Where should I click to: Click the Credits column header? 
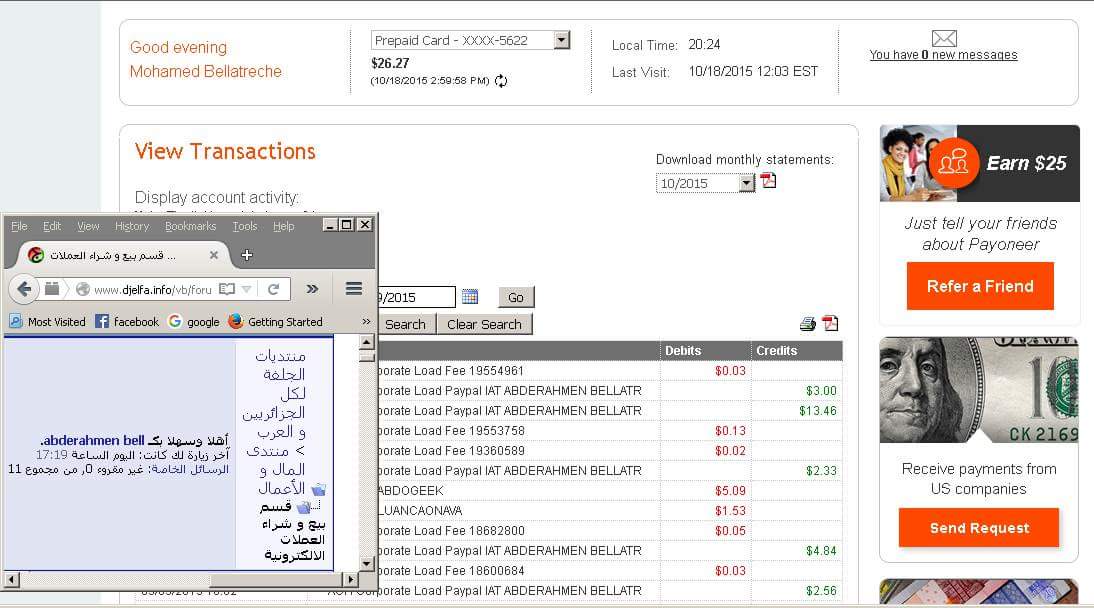point(796,350)
